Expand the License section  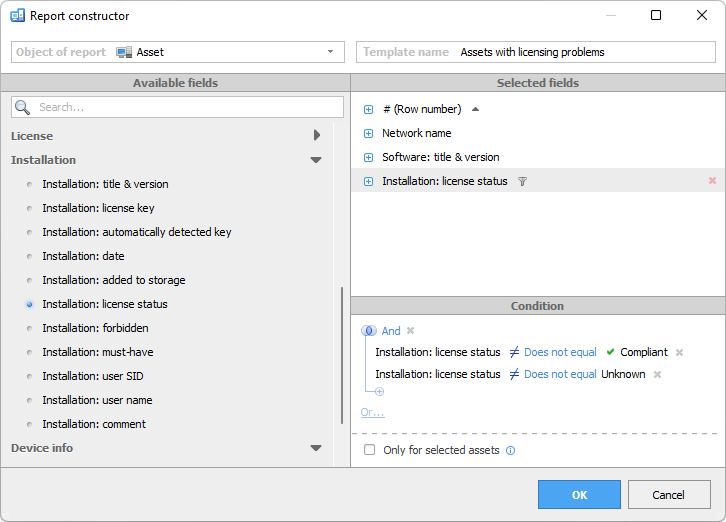click(x=316, y=135)
